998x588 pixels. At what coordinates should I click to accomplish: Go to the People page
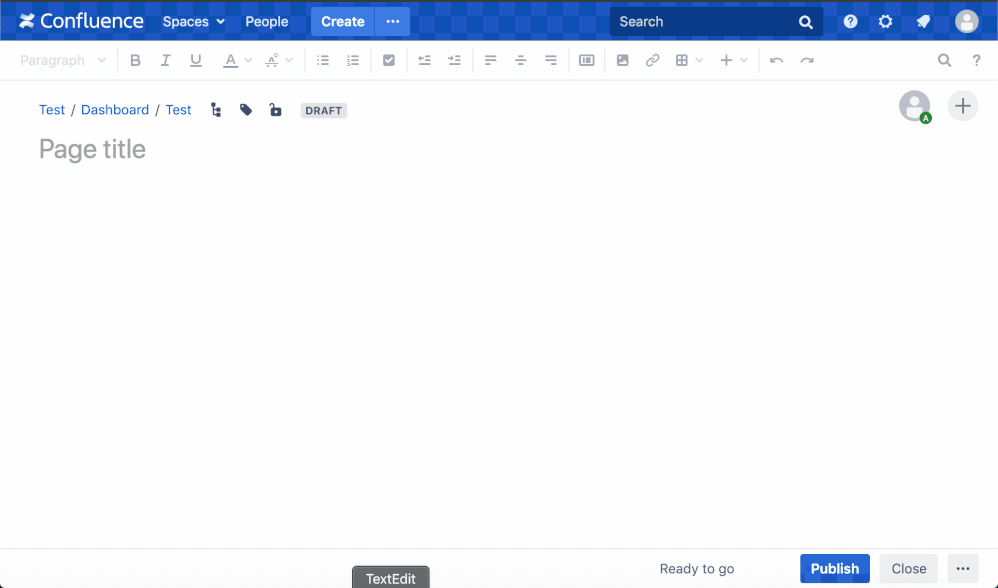[267, 22]
